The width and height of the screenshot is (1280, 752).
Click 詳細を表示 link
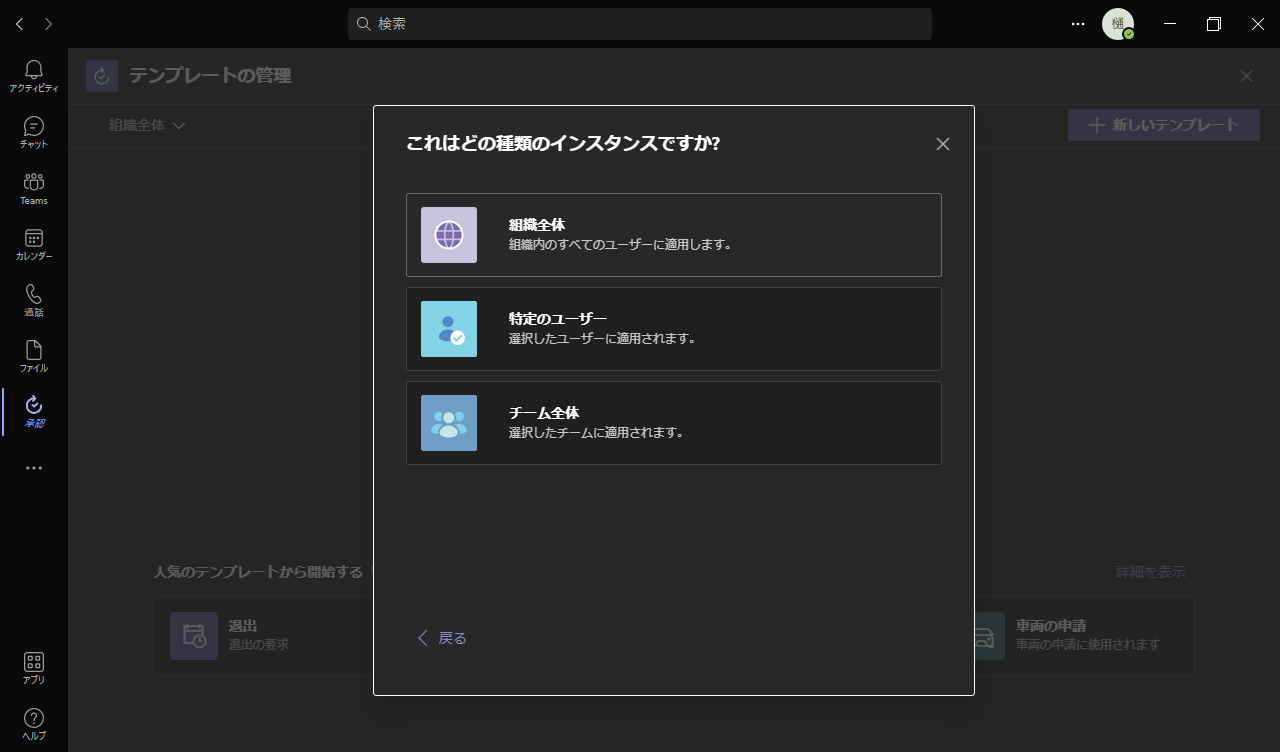1151,572
